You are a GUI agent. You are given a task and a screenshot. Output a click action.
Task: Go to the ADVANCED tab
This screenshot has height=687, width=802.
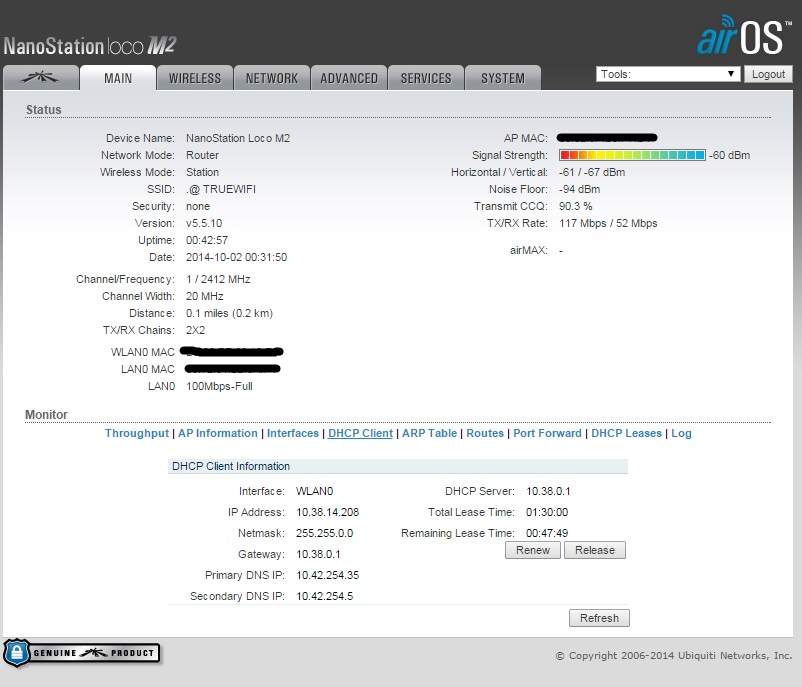(349, 78)
